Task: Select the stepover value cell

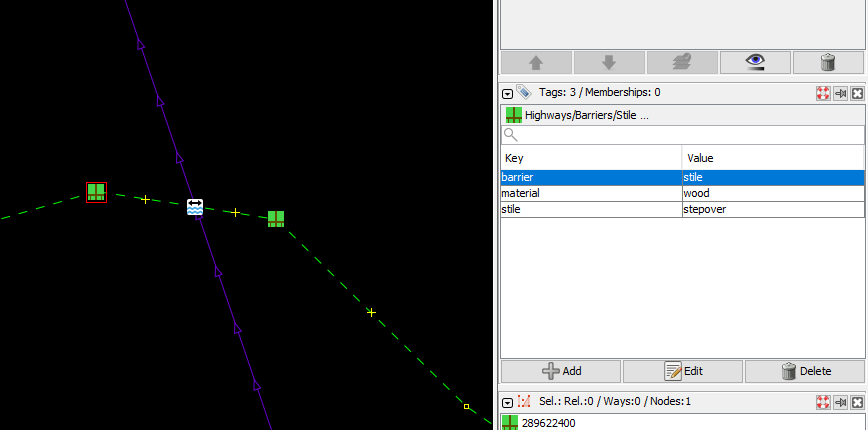Action: 773,210
